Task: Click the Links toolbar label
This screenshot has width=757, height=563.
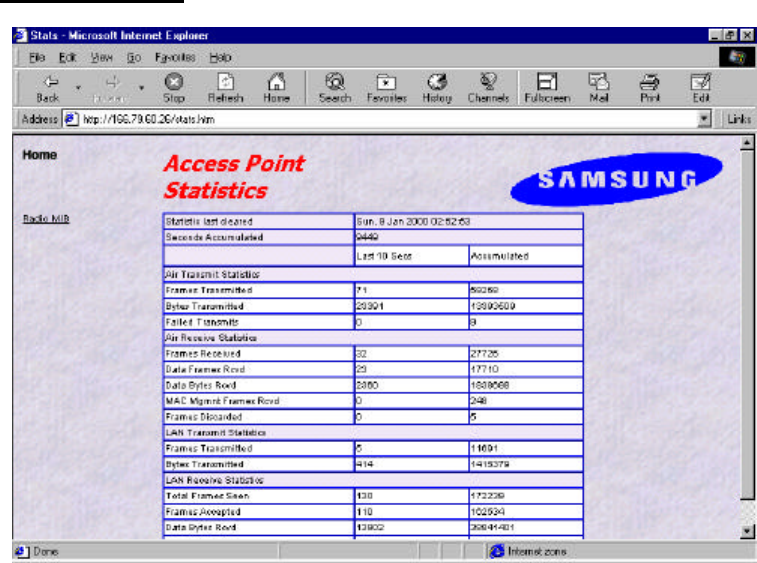Action: 739,119
